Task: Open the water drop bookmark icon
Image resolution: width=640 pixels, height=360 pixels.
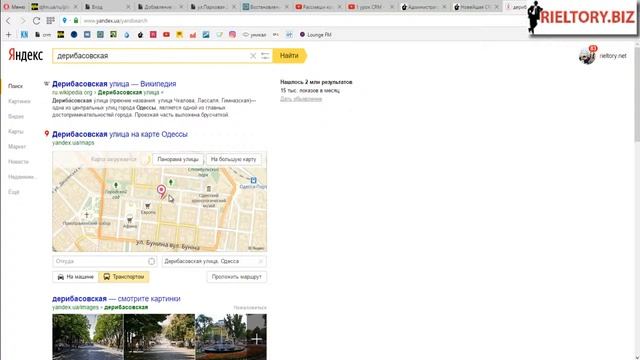Action: pyautogui.click(x=127, y=35)
